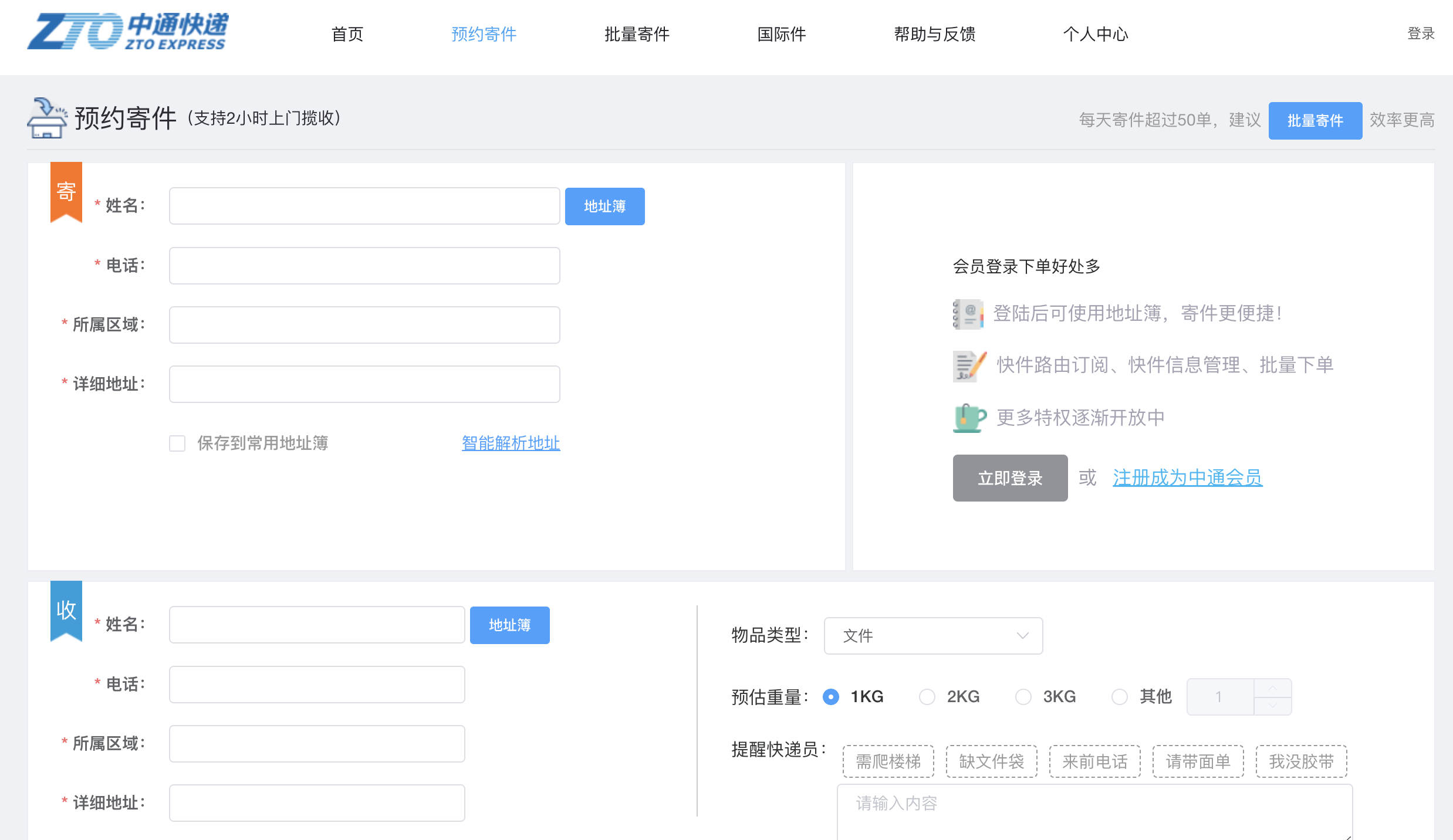Select the 2KG weight radio button
The height and width of the screenshot is (840, 1453).
click(927, 697)
